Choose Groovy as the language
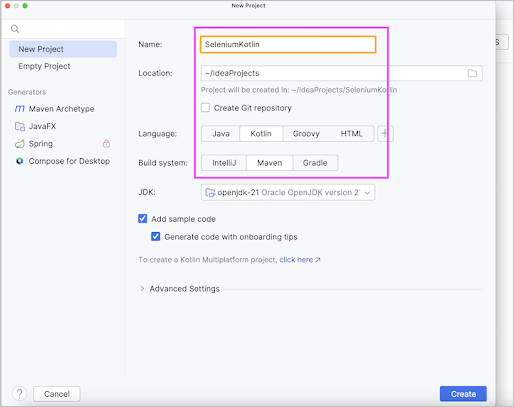The image size is (514, 407). coord(306,134)
